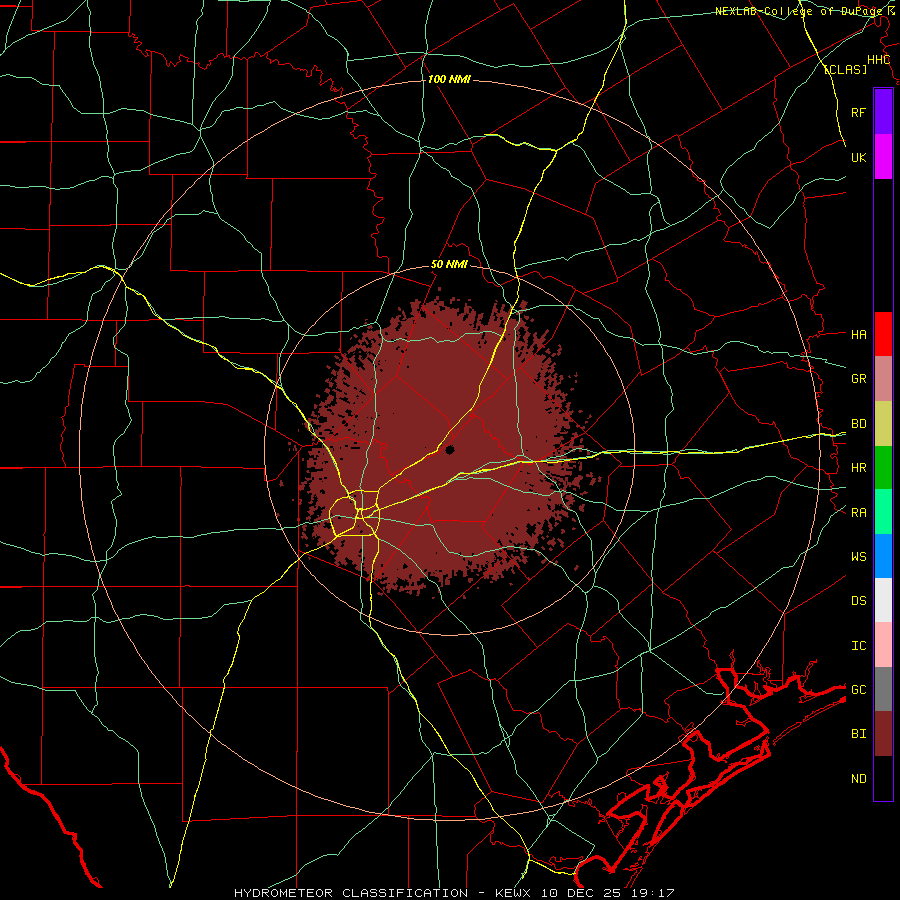The height and width of the screenshot is (900, 900).
Task: Click the "BD" legend label
Action: tap(858, 424)
